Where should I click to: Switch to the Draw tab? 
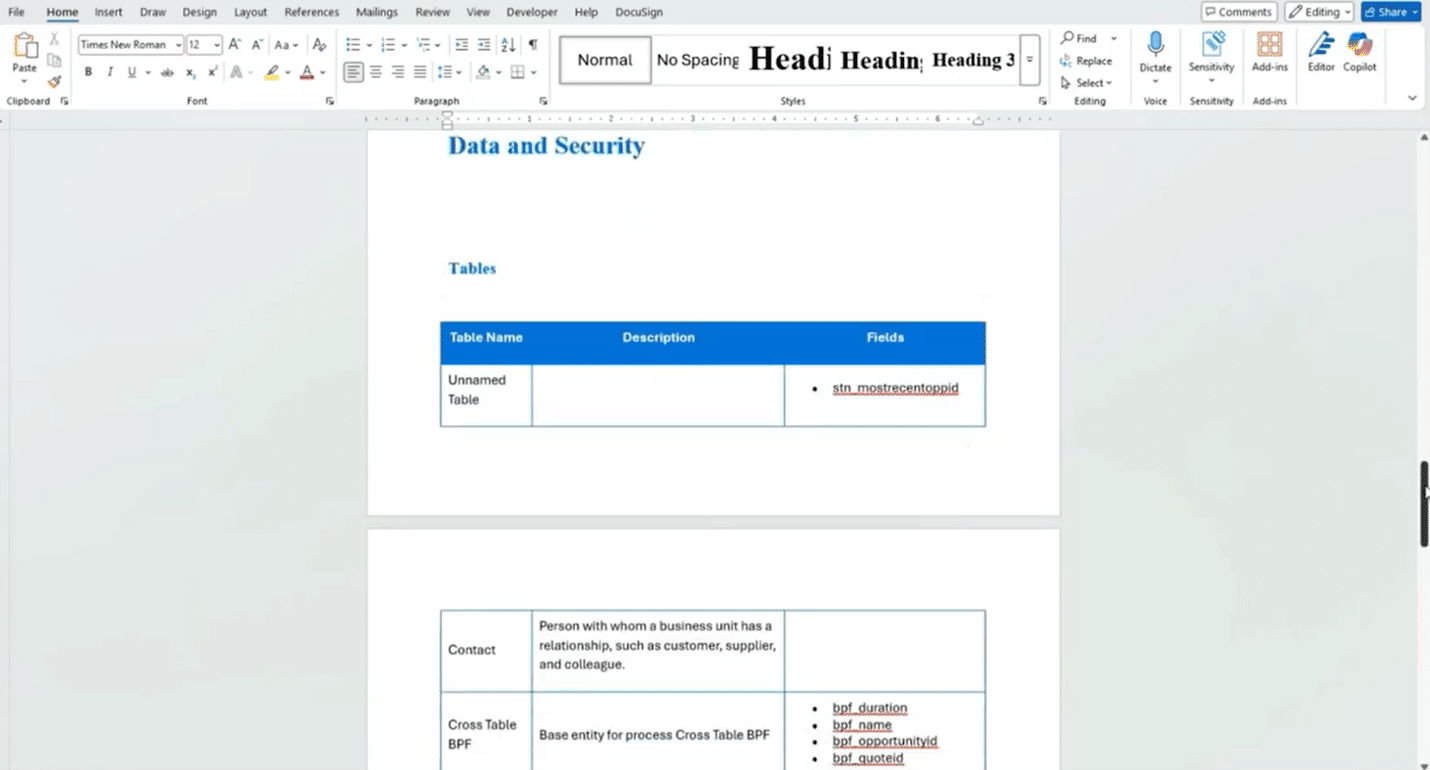(153, 12)
